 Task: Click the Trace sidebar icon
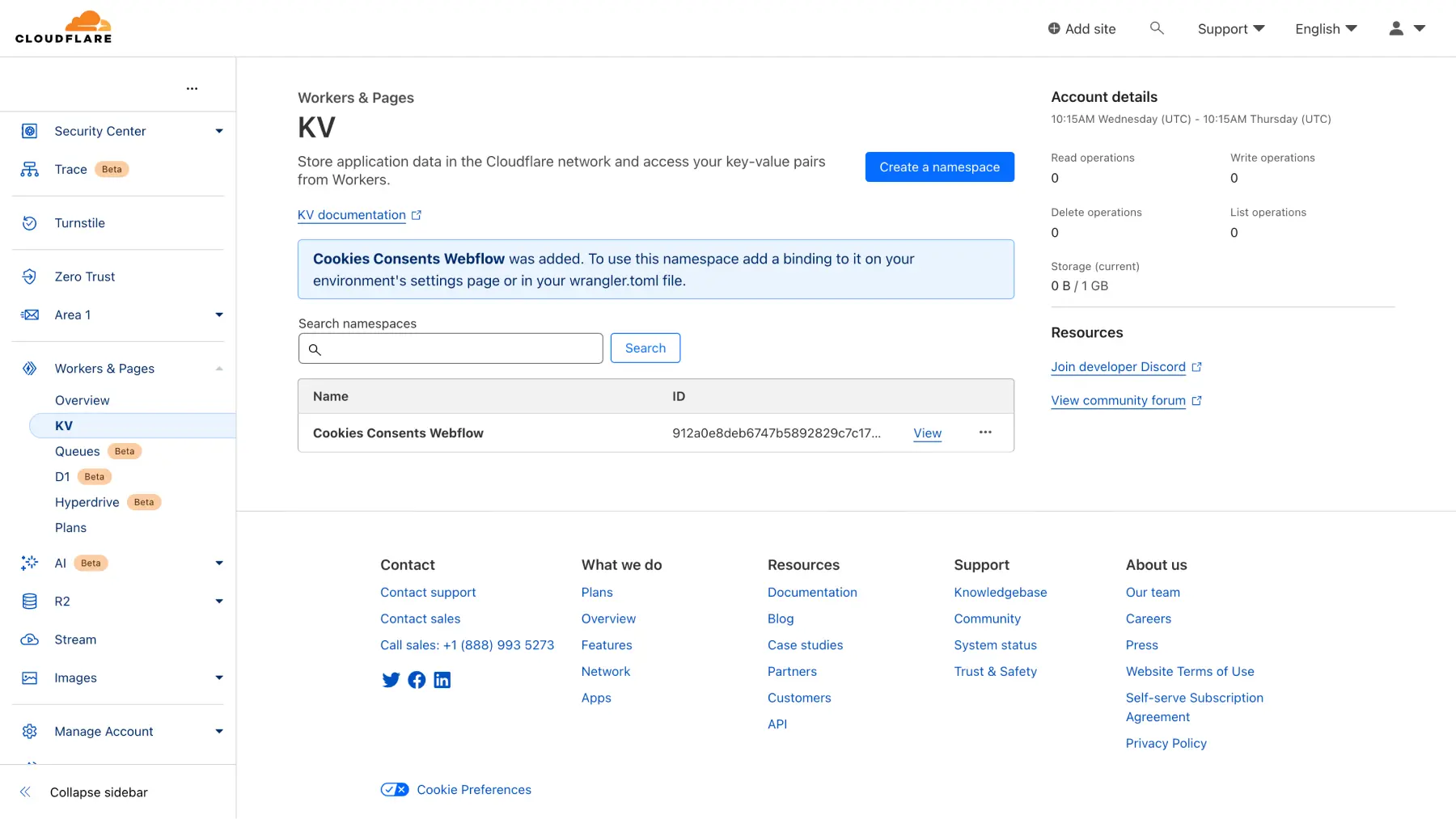[x=30, y=169]
